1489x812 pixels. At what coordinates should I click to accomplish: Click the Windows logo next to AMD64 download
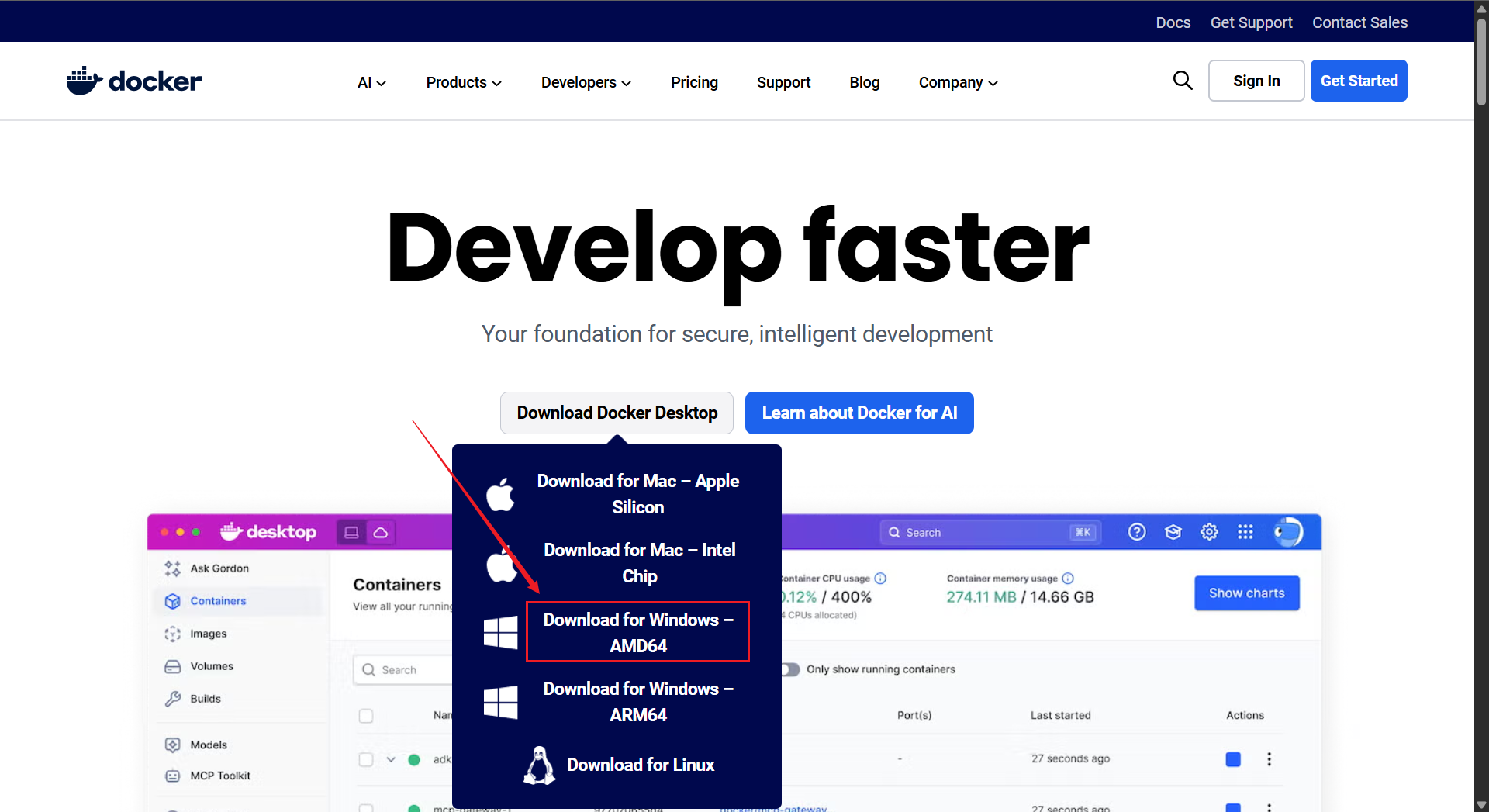[500, 632]
